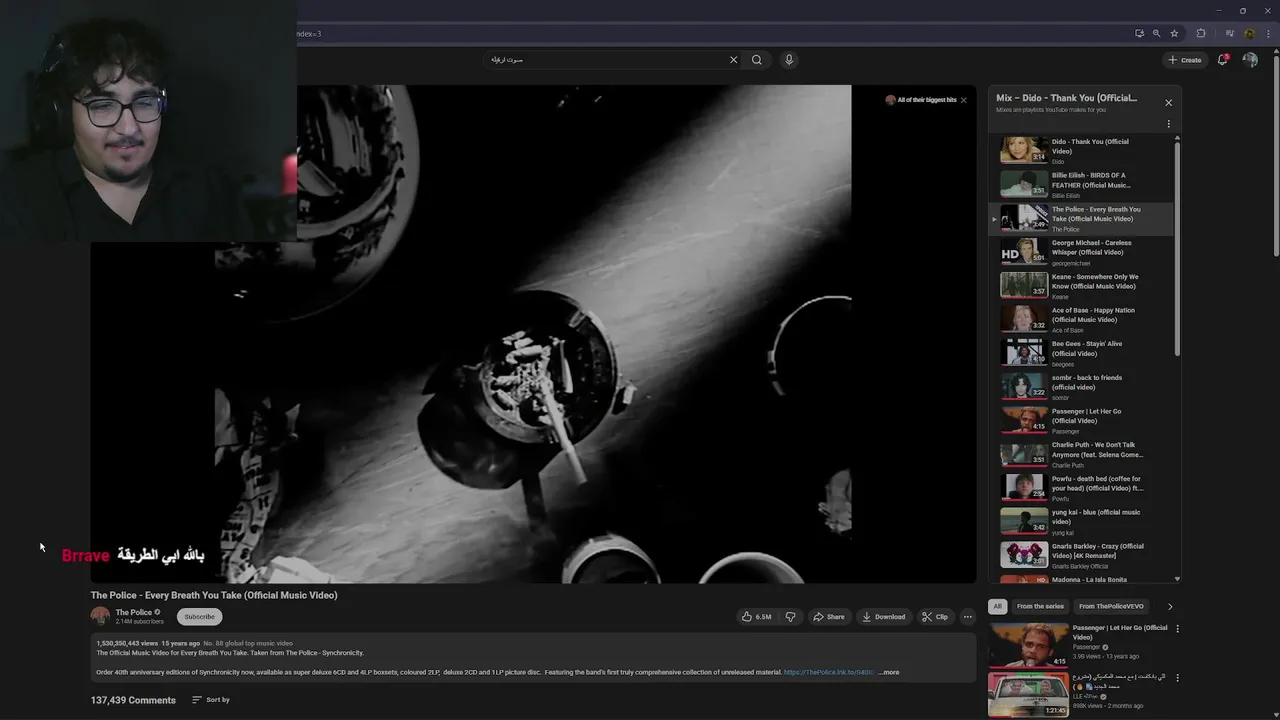Click the '137,439 Comments' heading

133,700
